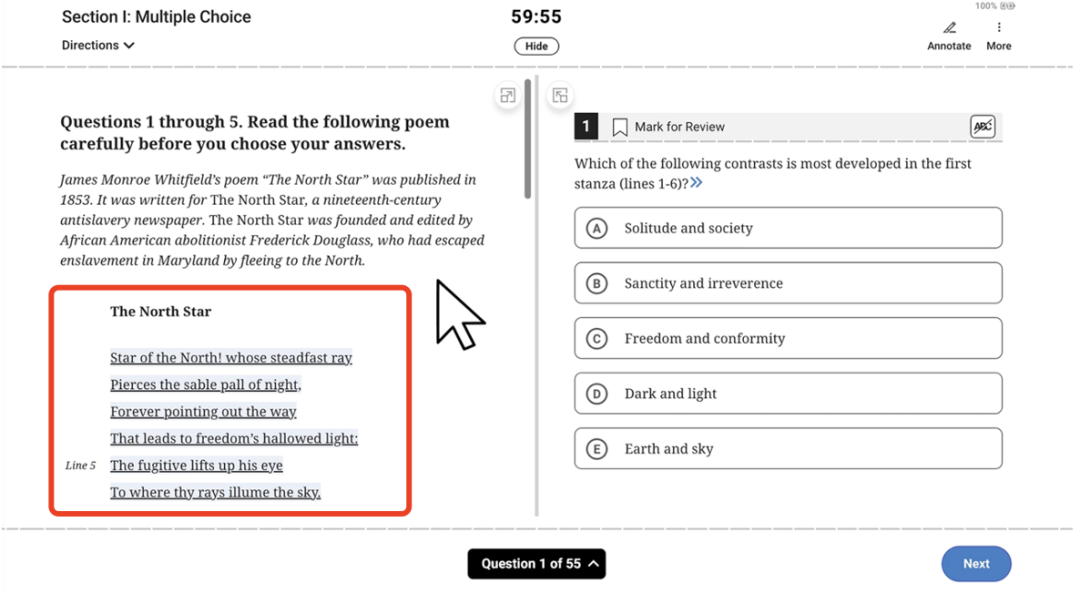The image size is (1080, 594).
Task: Select answer A Solitude and society
Action: point(788,228)
